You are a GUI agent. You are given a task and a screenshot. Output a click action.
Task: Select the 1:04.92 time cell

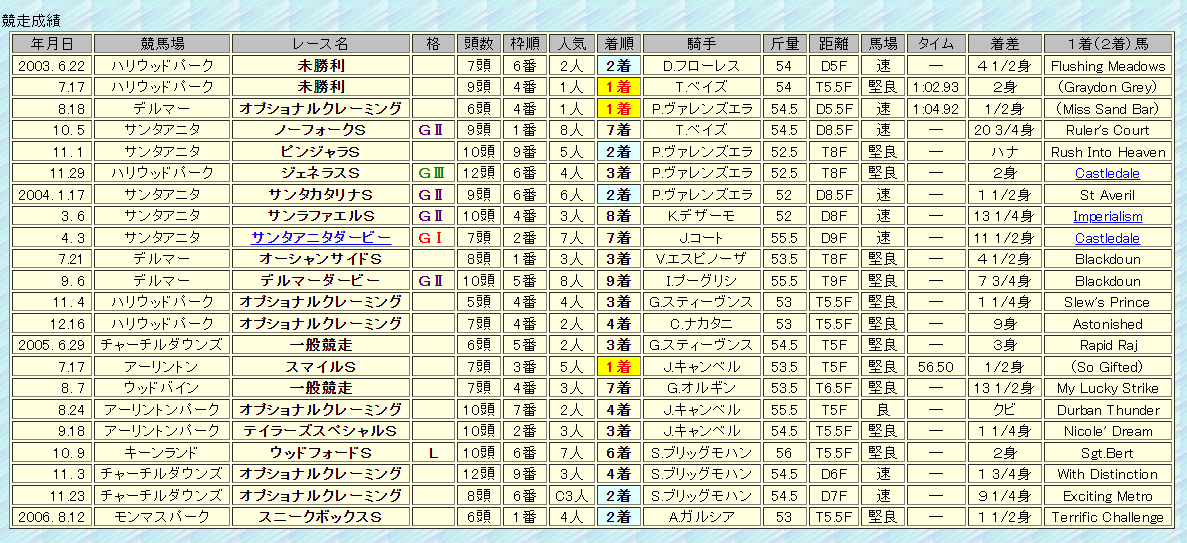(936, 109)
